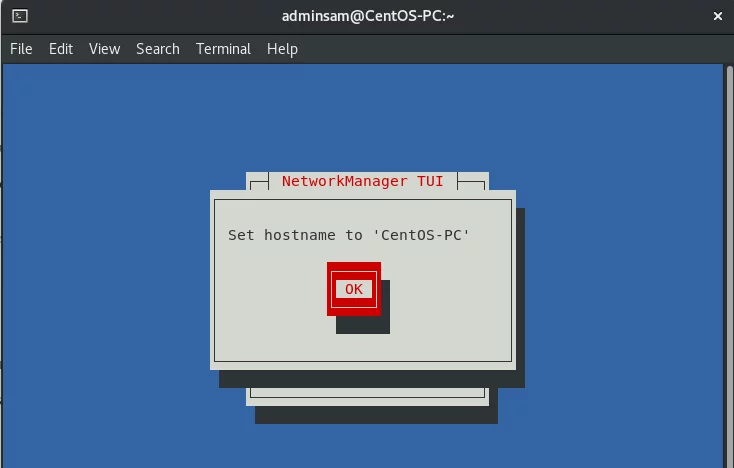Click the 'Set hostname to CentOS-PC' message
Image resolution: width=734 pixels, height=468 pixels.
349,234
